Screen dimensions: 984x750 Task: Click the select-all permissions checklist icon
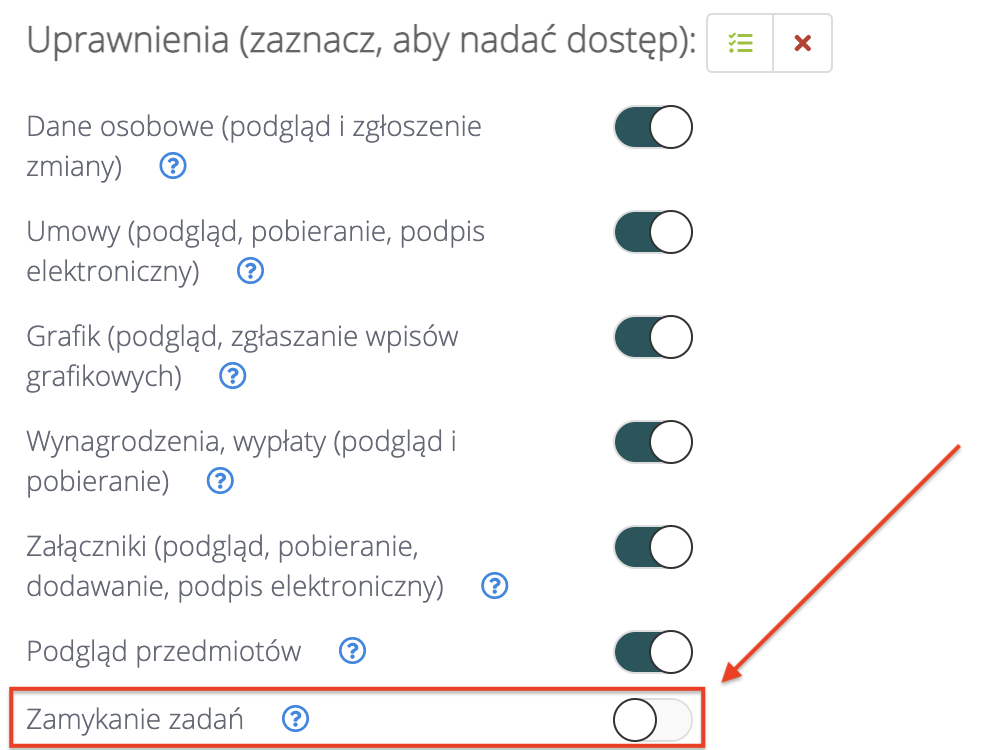click(740, 43)
